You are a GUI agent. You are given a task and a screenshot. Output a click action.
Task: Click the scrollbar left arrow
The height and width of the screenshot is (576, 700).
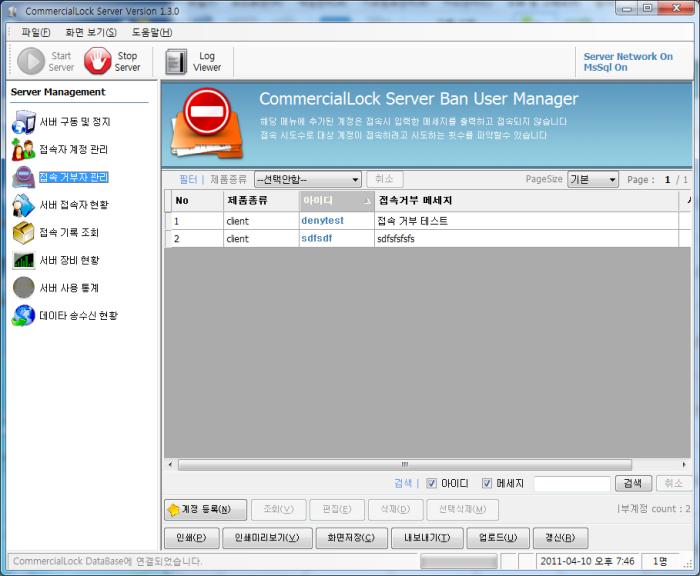pos(170,464)
